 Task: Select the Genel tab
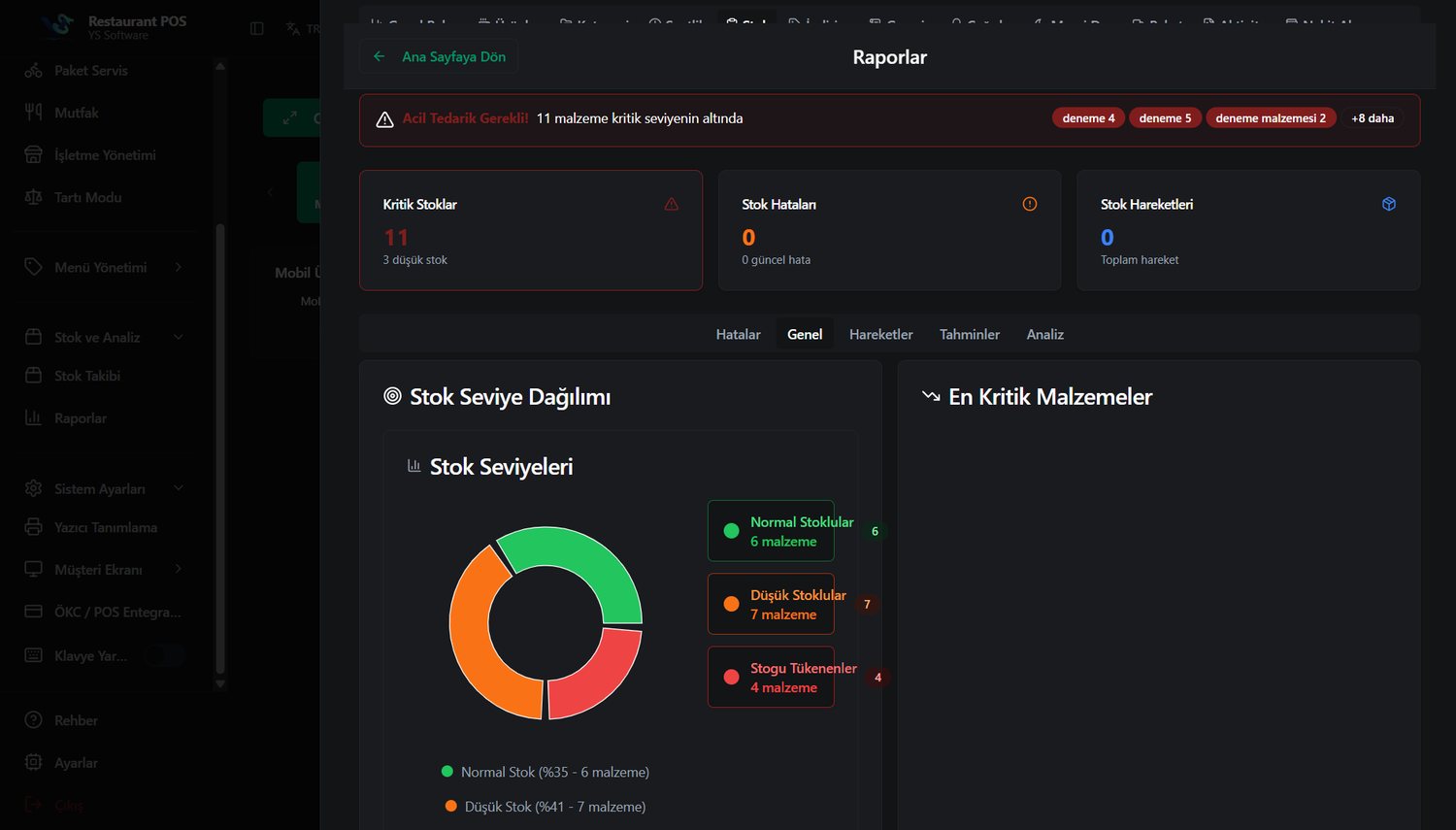[x=805, y=334]
